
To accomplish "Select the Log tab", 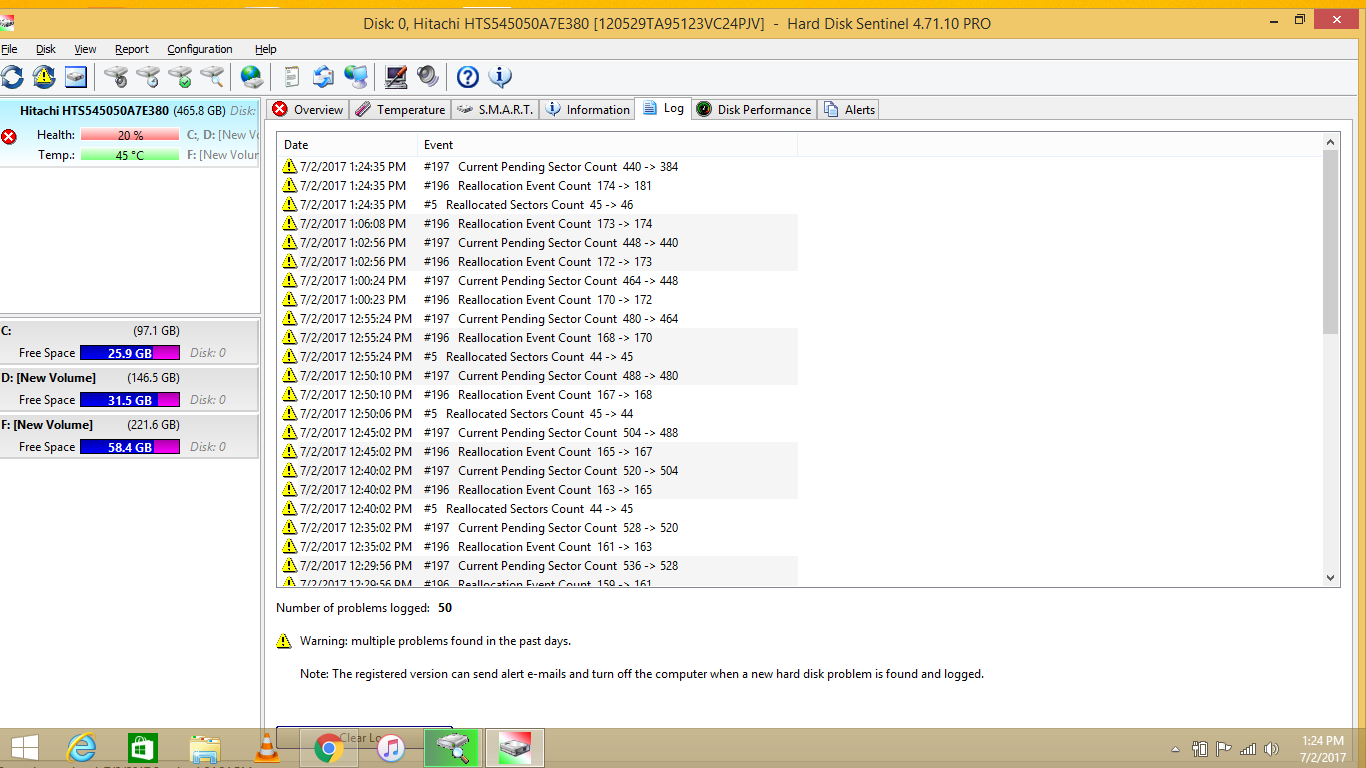I will click(x=664, y=108).
